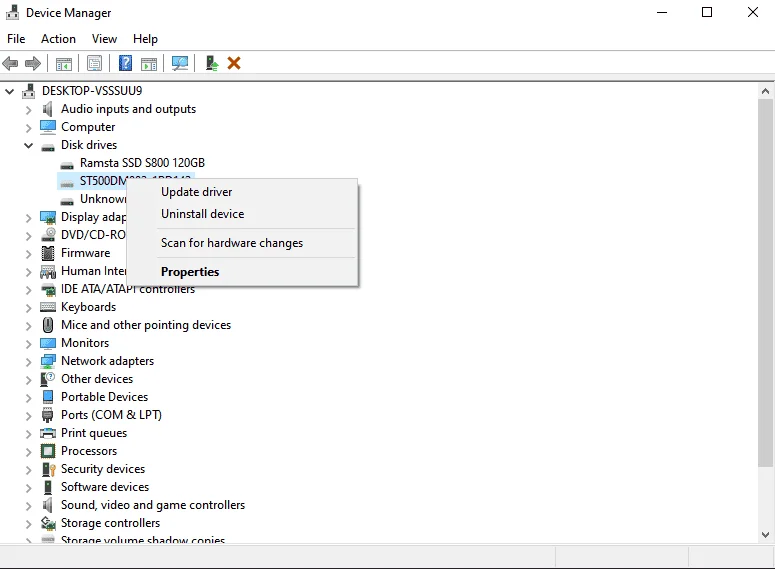Image resolution: width=775 pixels, height=569 pixels.
Task: Open the File menu
Action: pos(16,39)
